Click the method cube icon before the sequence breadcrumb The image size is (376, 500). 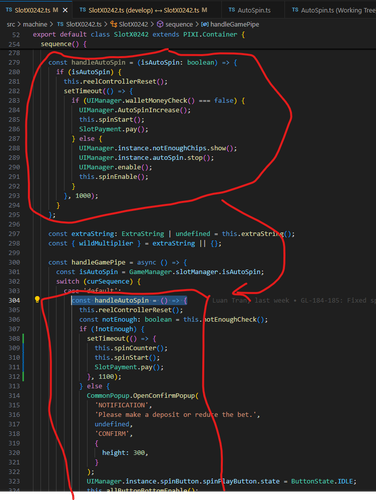160,24
